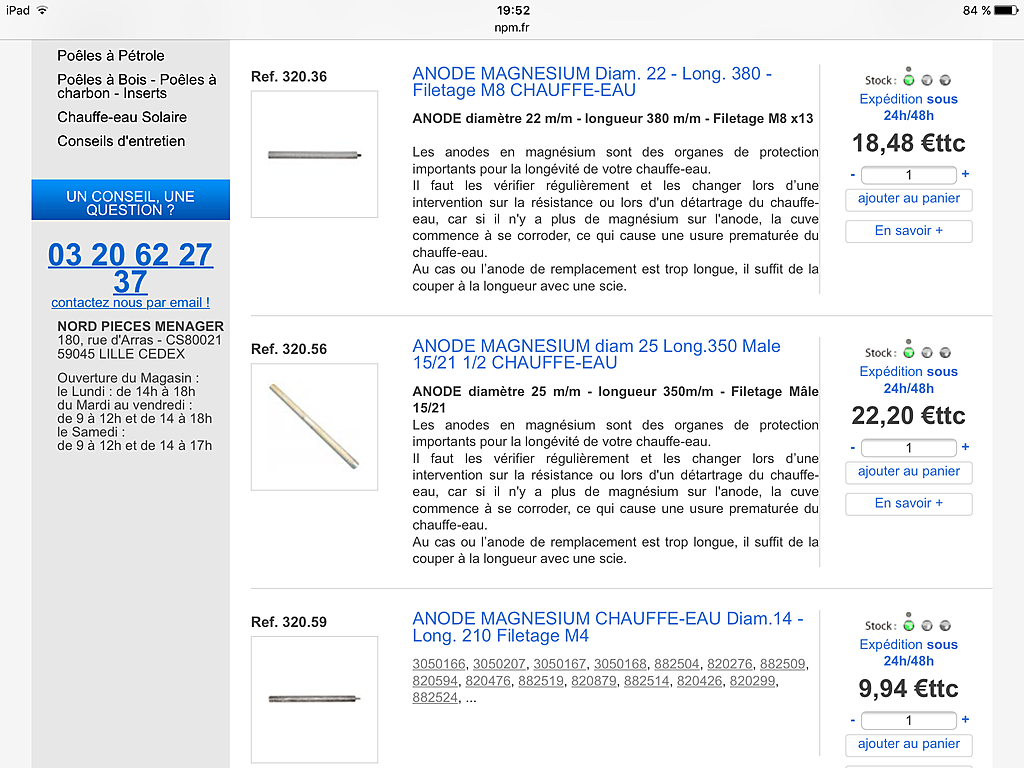
Task: Select the Ref. 320.36 label
Action: pyautogui.click(x=289, y=76)
